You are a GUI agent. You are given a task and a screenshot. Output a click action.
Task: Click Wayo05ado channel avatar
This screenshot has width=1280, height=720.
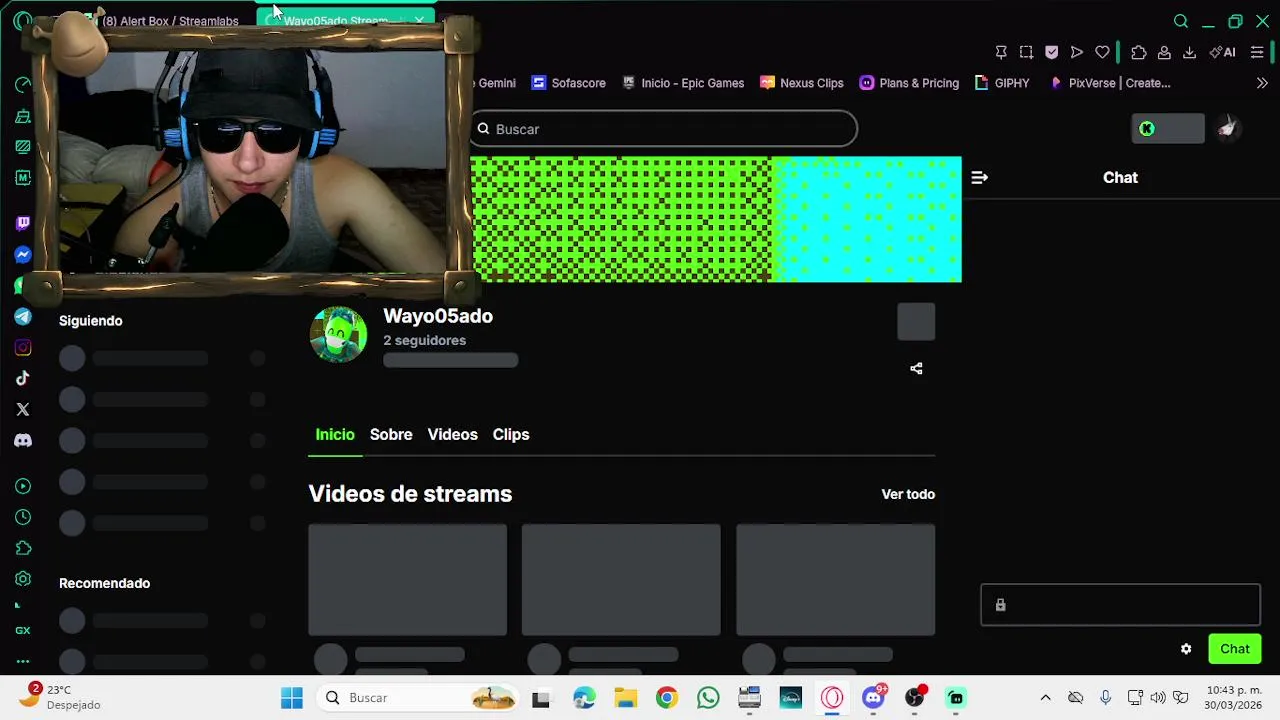(339, 334)
